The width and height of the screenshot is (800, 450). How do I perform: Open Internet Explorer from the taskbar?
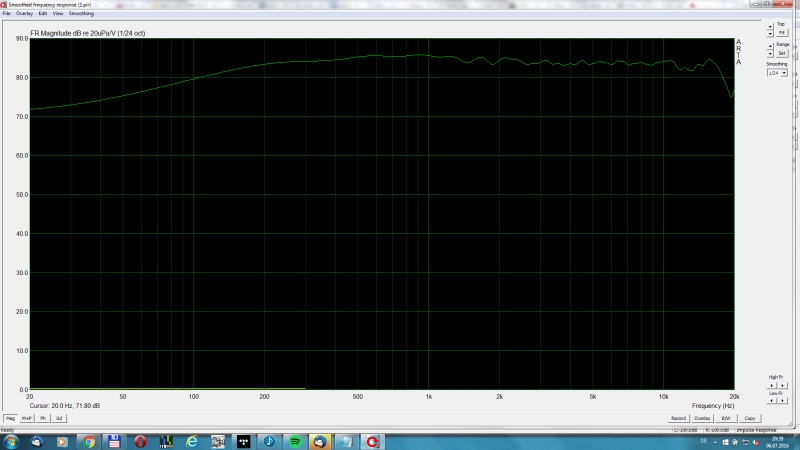click(x=192, y=442)
